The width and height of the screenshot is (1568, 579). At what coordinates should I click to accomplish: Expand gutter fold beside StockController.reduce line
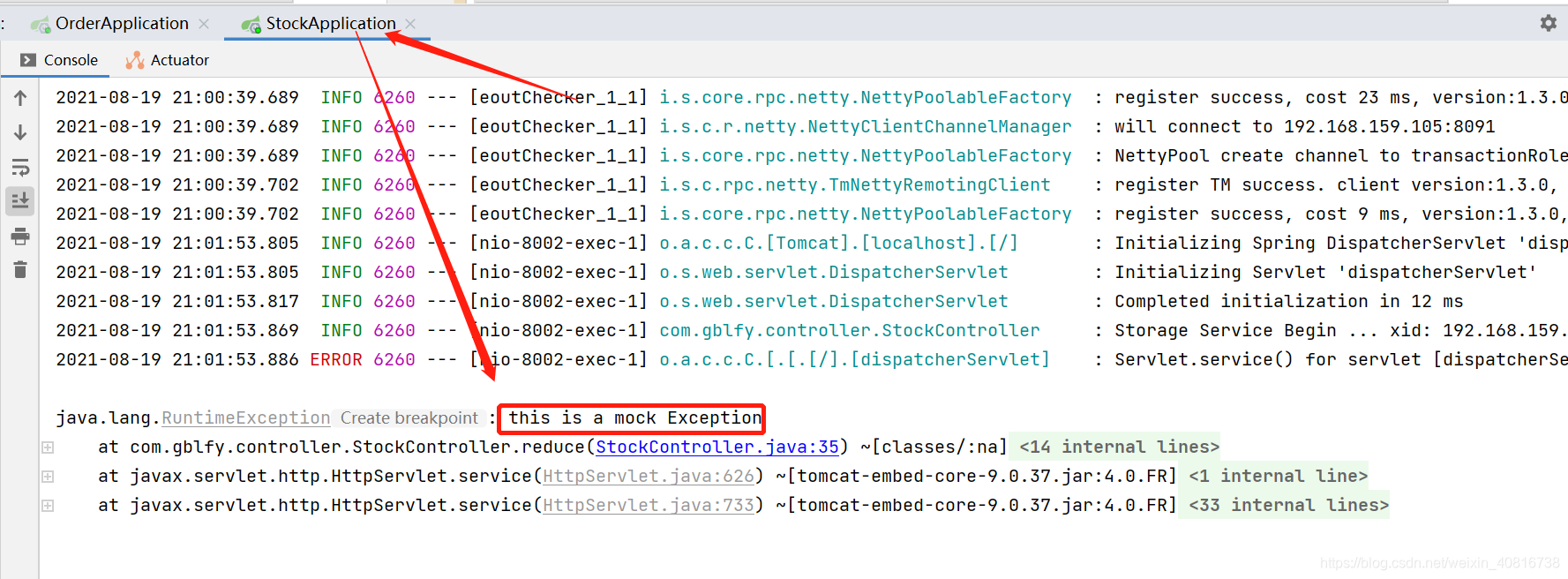tap(48, 447)
